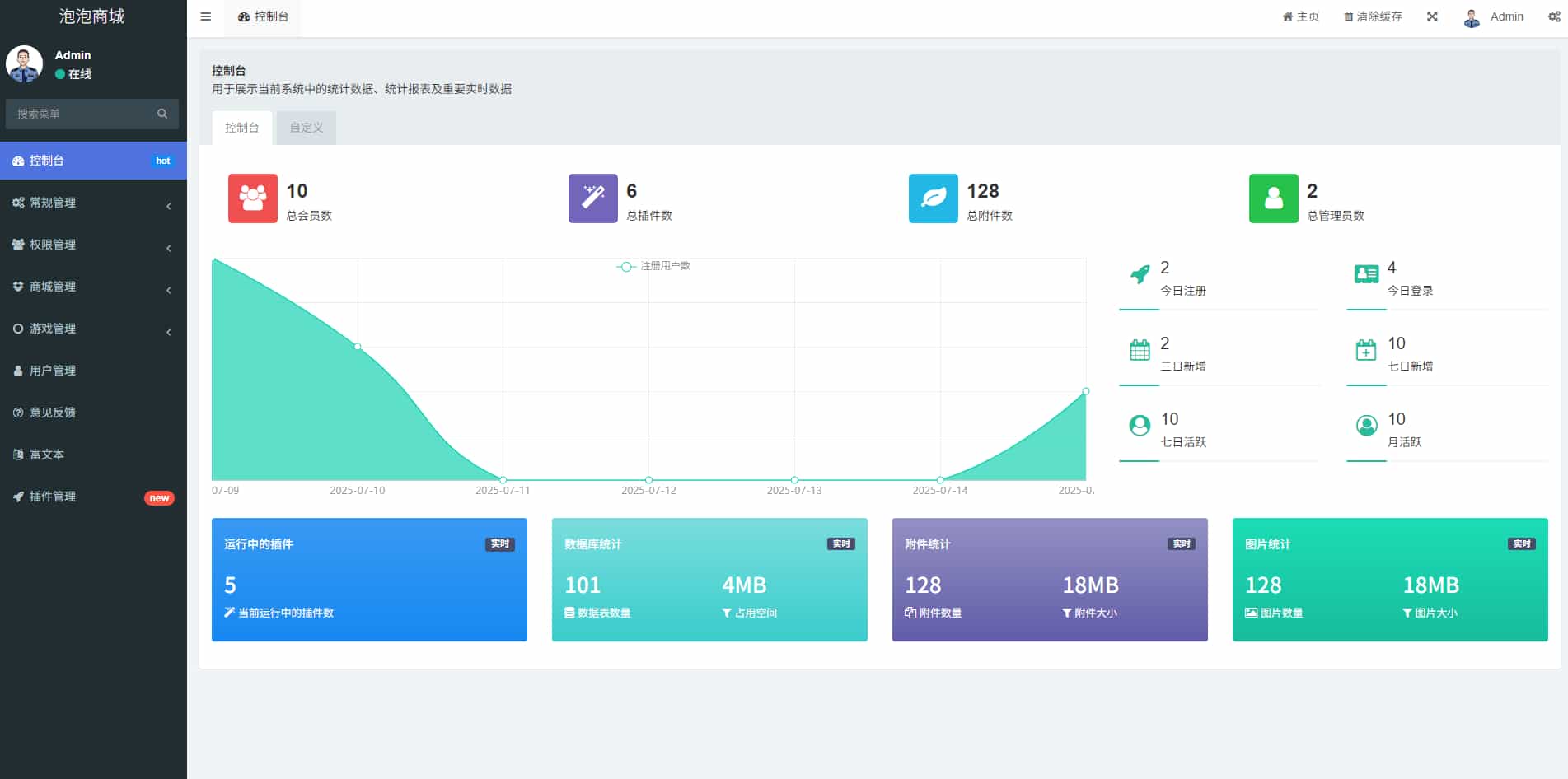1568x779 pixels.
Task: Open the settings gear in the top bar
Action: click(x=1554, y=16)
